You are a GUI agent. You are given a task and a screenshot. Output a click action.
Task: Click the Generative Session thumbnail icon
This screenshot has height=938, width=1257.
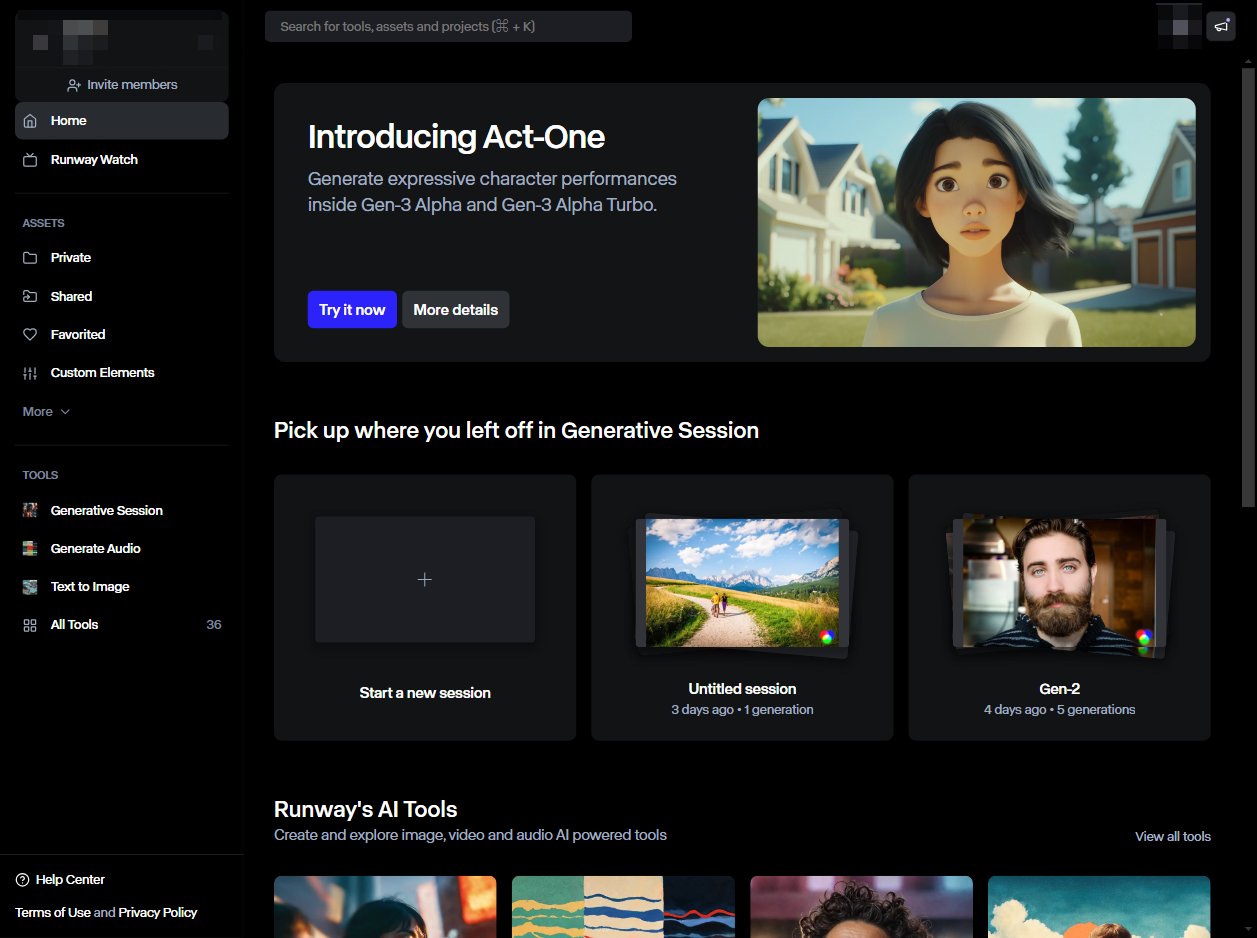(30, 511)
